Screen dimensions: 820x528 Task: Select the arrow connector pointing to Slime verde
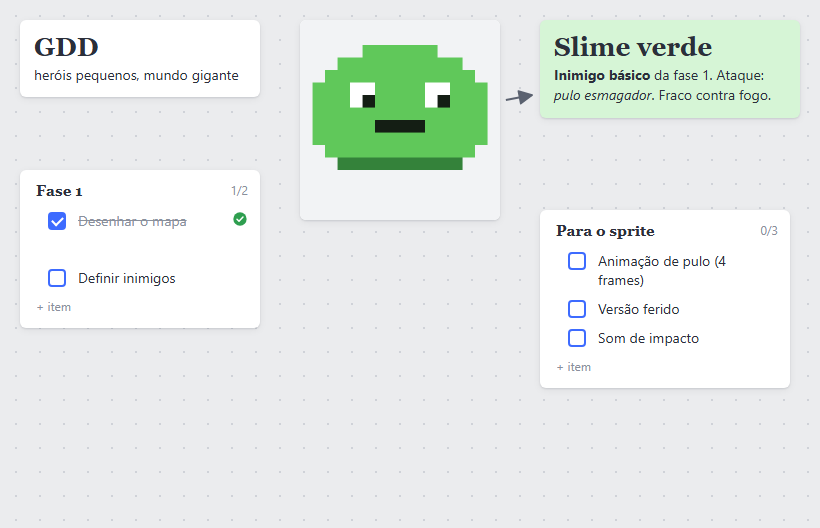(519, 97)
